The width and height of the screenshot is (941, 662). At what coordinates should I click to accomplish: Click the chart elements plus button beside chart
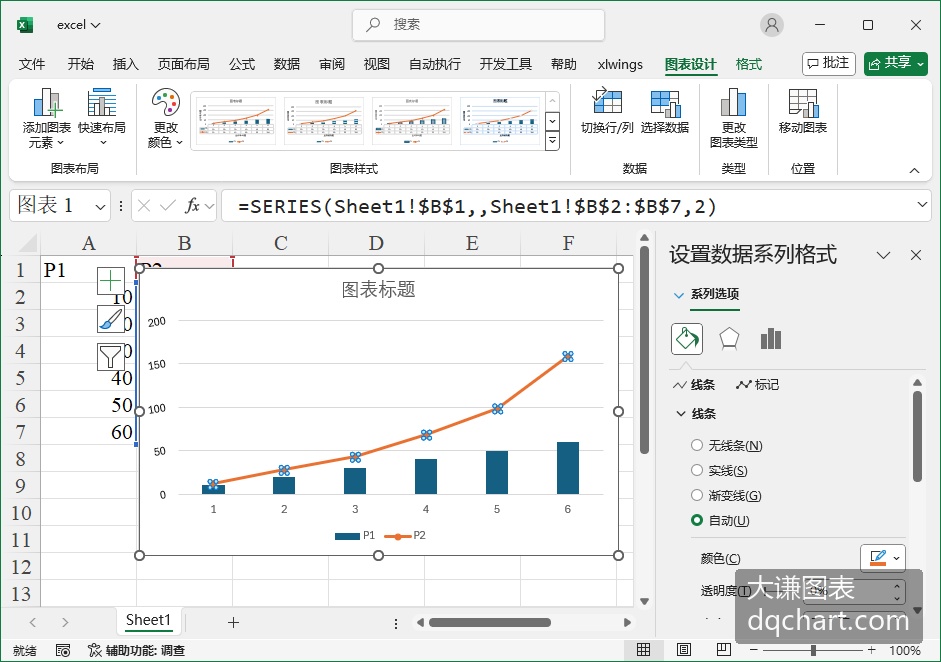[x=110, y=281]
